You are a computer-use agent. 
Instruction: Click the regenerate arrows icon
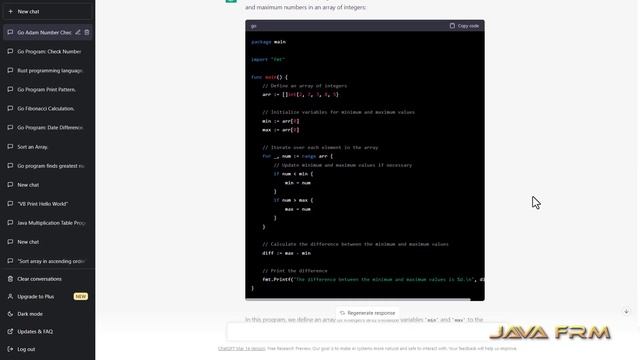[342, 313]
